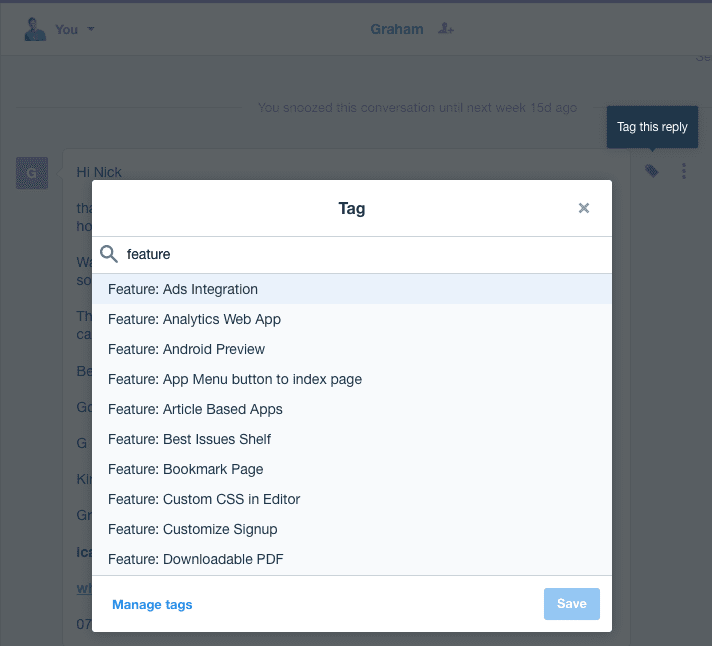Image resolution: width=712 pixels, height=646 pixels.
Task: Click the tag search field containing 'feature'
Action: [x=352, y=254]
